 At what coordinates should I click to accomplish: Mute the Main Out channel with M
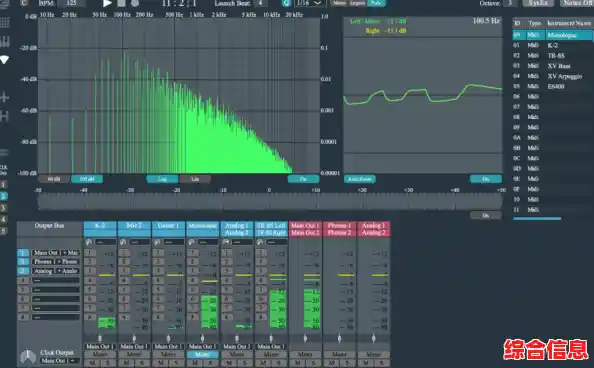point(298,363)
